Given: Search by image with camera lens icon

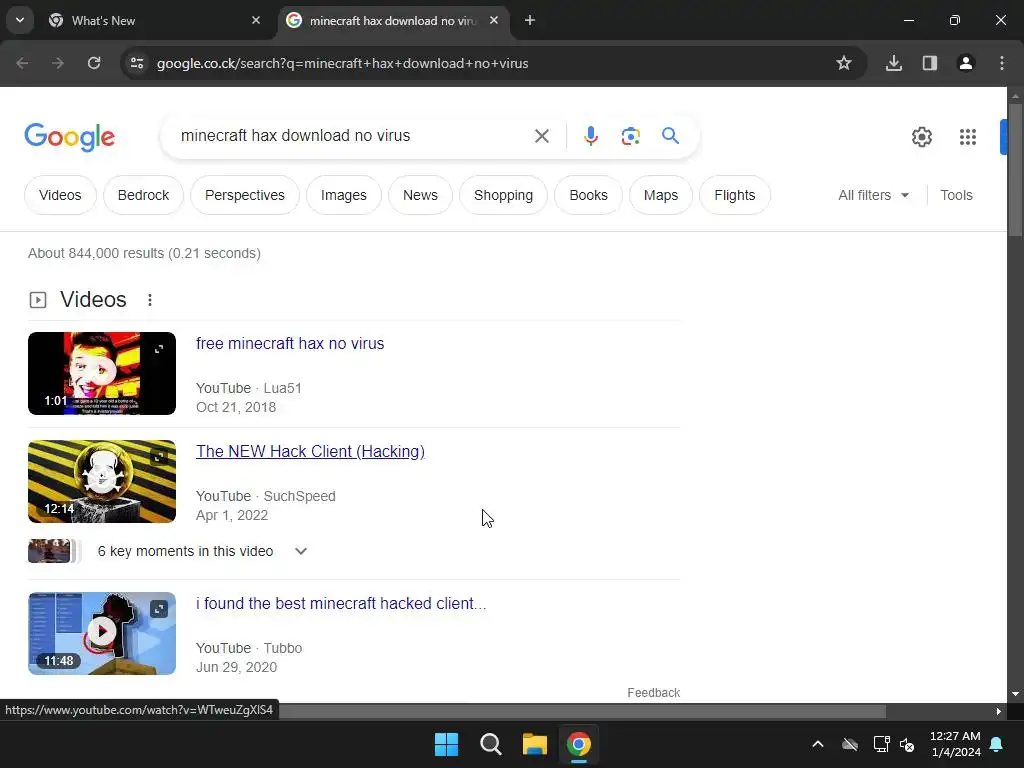Looking at the screenshot, I should (x=630, y=136).
